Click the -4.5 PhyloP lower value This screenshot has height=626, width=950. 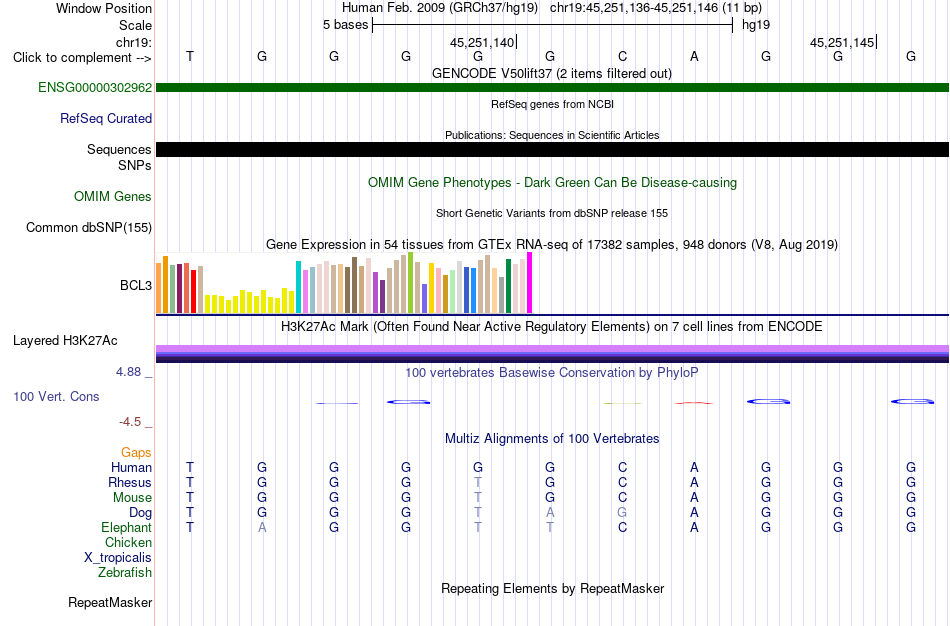pyautogui.click(x=130, y=422)
